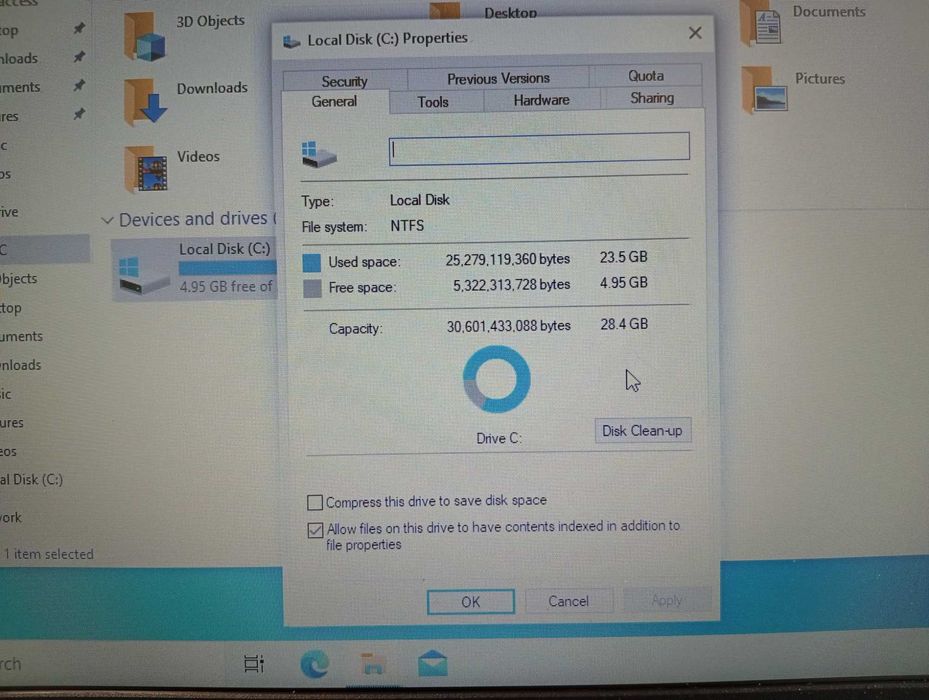Switch to the Quota tab
929x700 pixels.
(646, 76)
